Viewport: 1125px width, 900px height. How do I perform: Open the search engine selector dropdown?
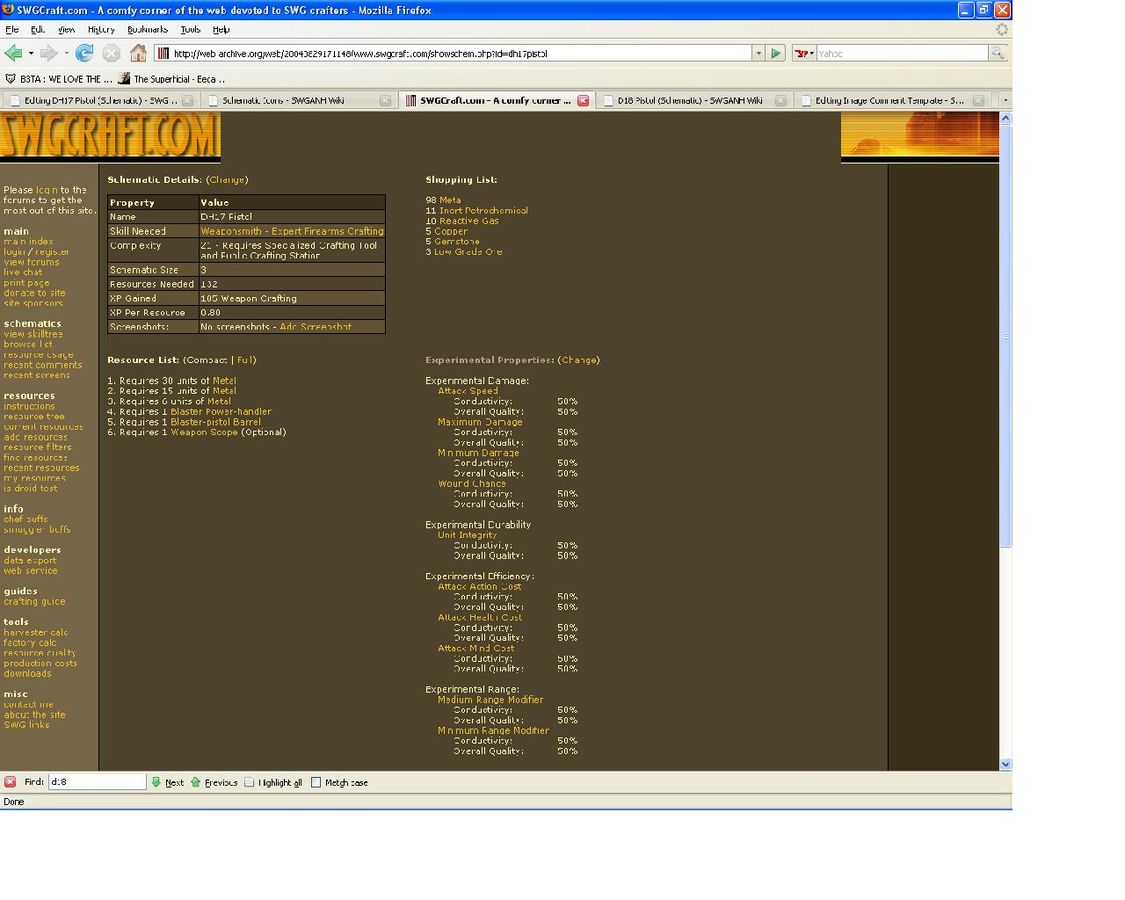point(804,53)
